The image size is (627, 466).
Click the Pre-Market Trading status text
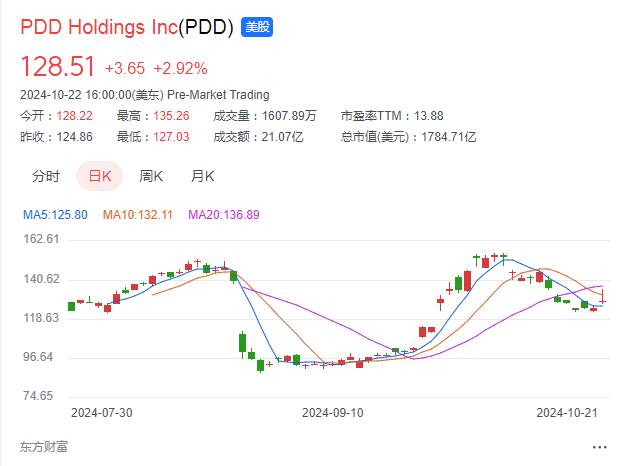[x=218, y=95]
